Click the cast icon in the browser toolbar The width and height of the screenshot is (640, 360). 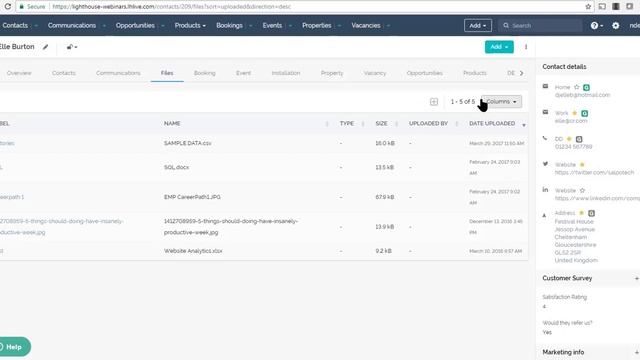coord(602,7)
